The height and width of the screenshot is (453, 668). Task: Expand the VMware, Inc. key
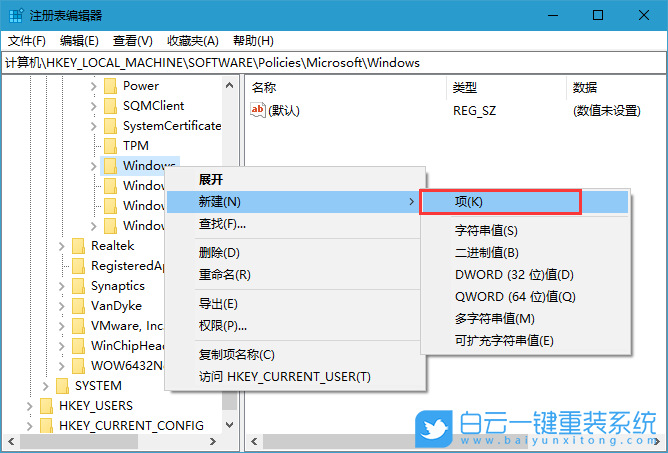[x=62, y=326]
